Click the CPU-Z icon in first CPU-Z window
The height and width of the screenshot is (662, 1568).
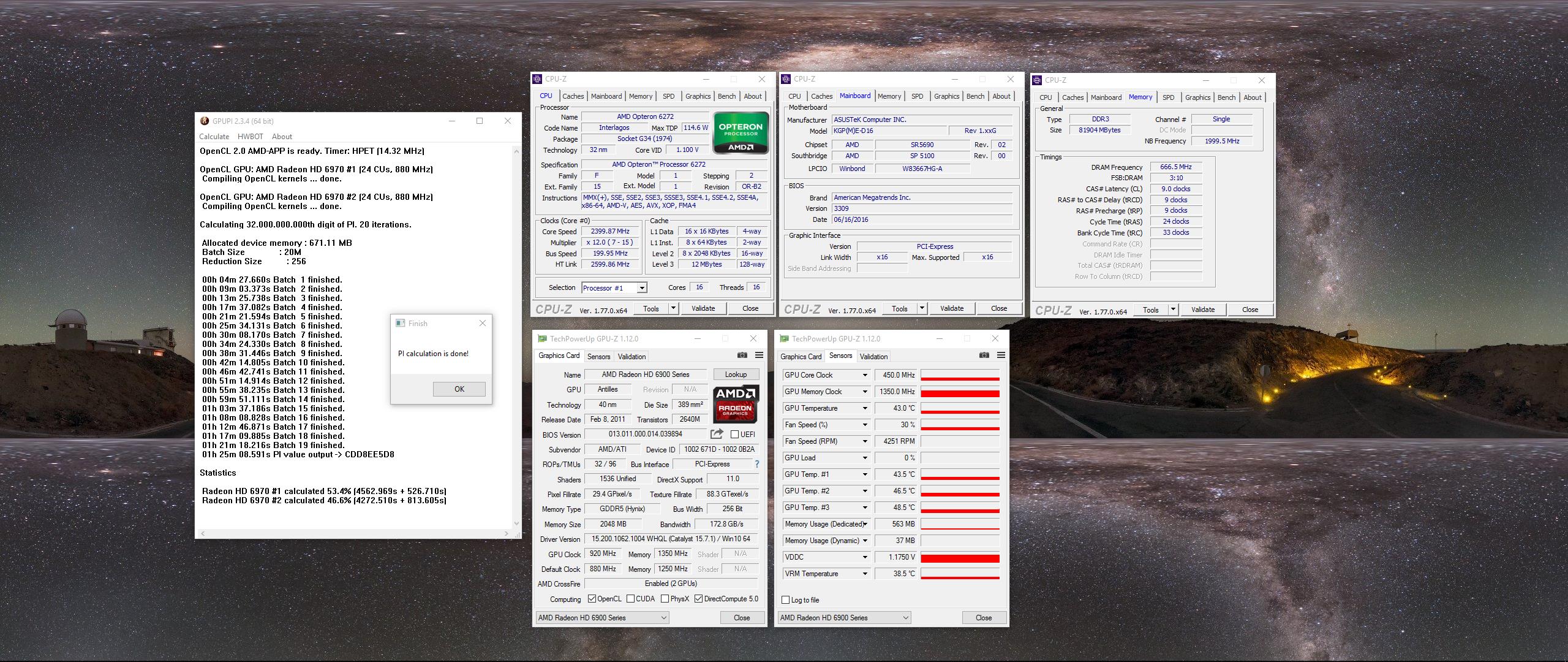click(x=537, y=79)
